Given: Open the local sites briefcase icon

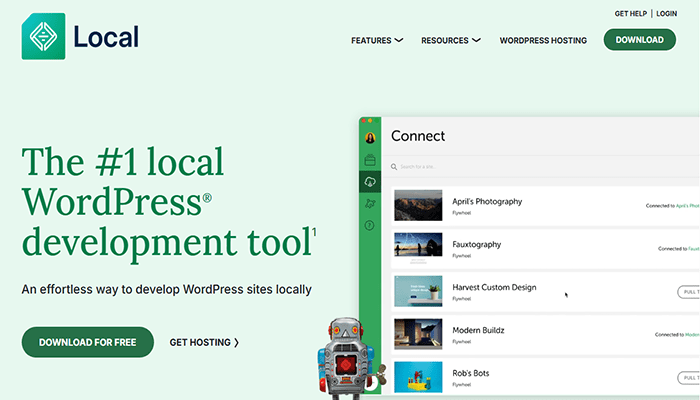Looking at the screenshot, I should pos(370,160).
